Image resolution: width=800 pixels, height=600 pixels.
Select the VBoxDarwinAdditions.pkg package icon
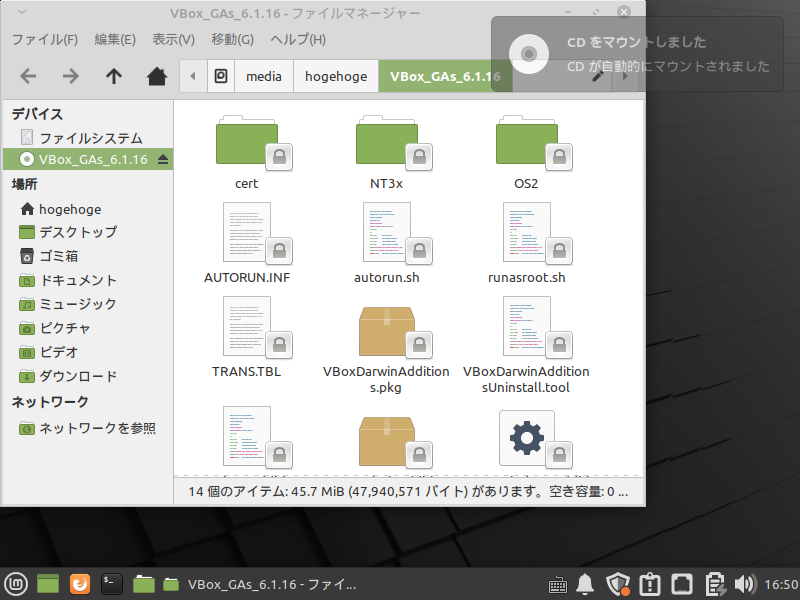[x=387, y=332]
